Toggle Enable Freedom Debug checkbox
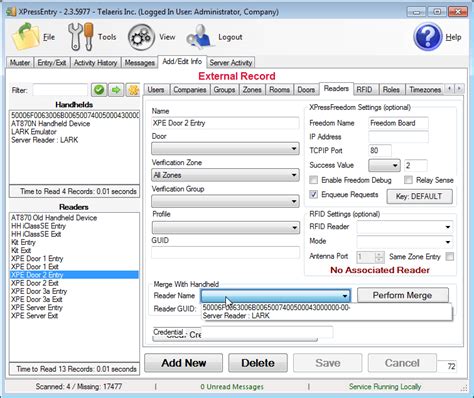This screenshot has height=398, width=474. [x=313, y=180]
